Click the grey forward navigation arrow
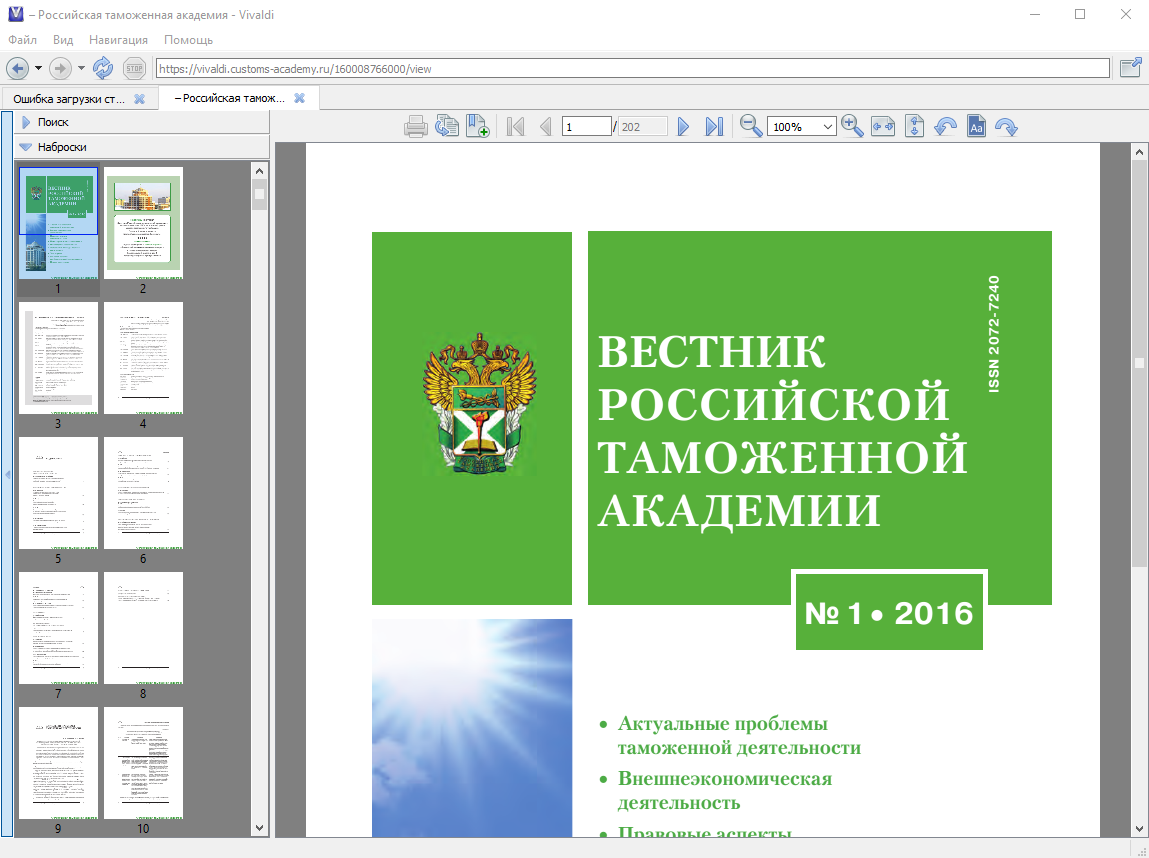The width and height of the screenshot is (1149, 858). pos(60,68)
